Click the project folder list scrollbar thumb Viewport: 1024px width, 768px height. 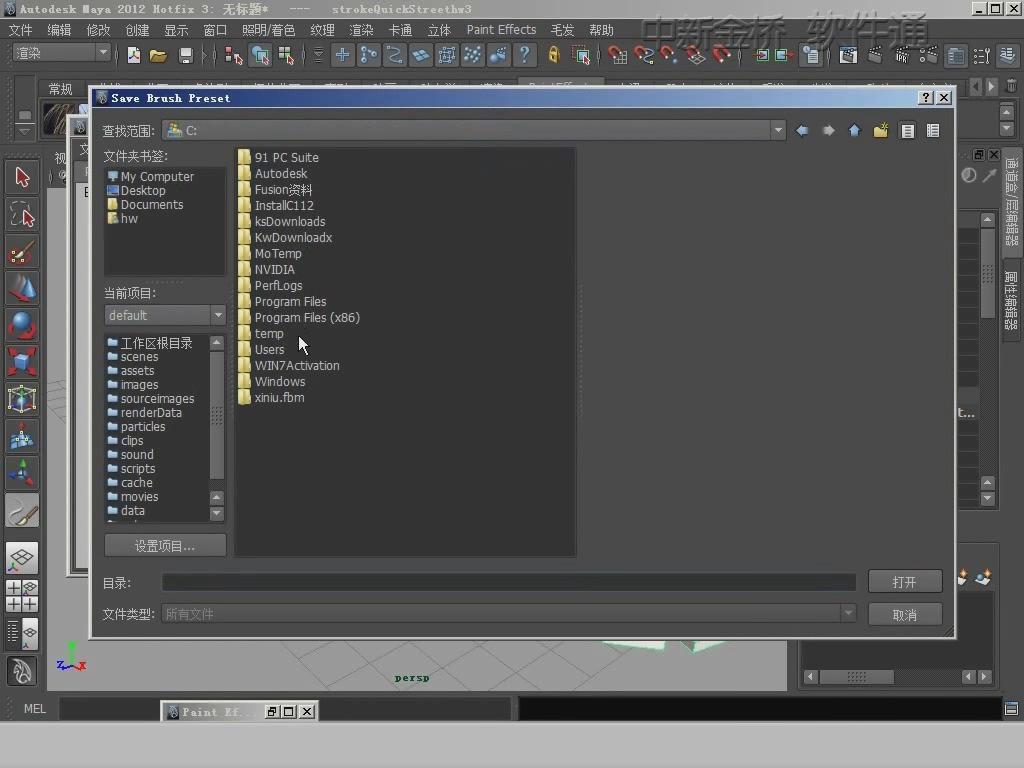point(216,415)
